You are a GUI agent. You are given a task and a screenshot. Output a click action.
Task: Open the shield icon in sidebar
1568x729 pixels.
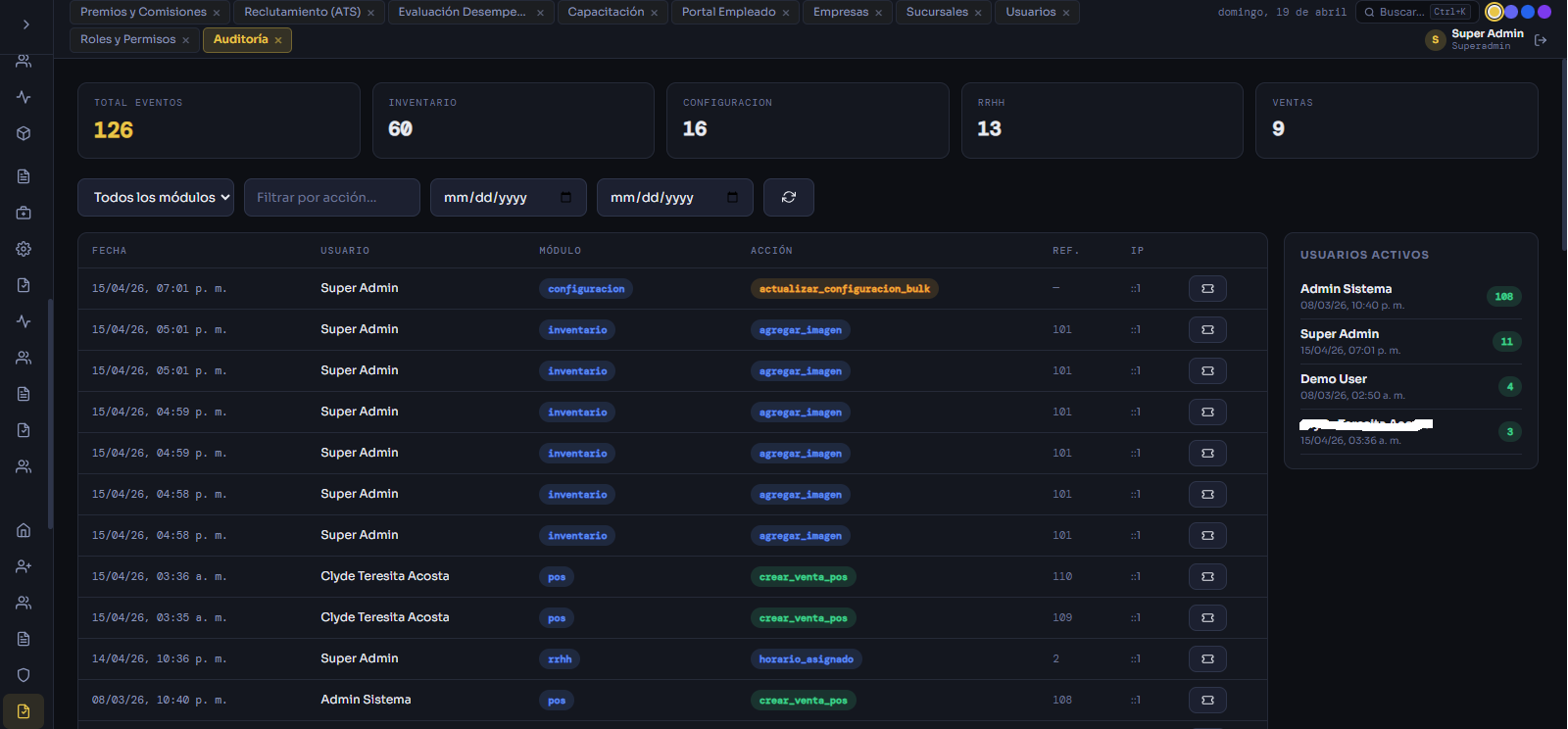tap(24, 675)
